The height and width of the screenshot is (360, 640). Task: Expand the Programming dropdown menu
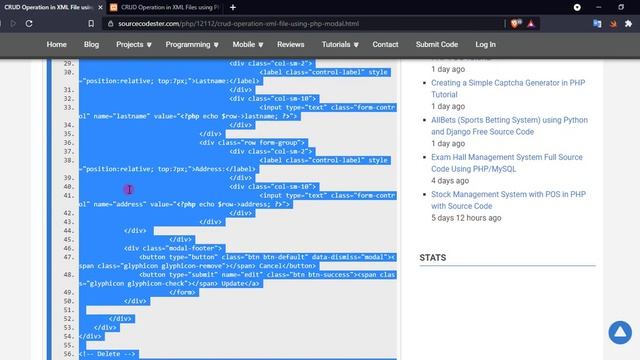coord(192,44)
